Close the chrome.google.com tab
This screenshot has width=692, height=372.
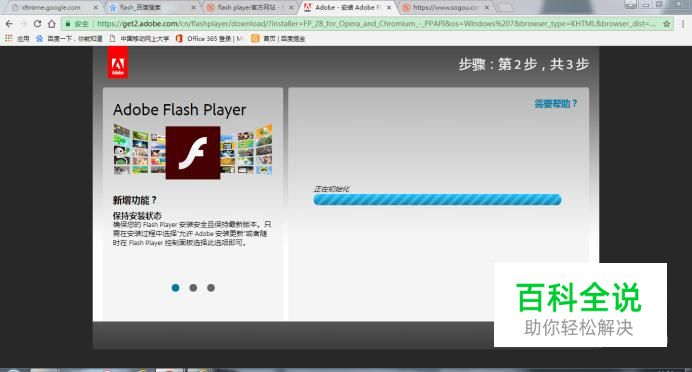pos(95,8)
